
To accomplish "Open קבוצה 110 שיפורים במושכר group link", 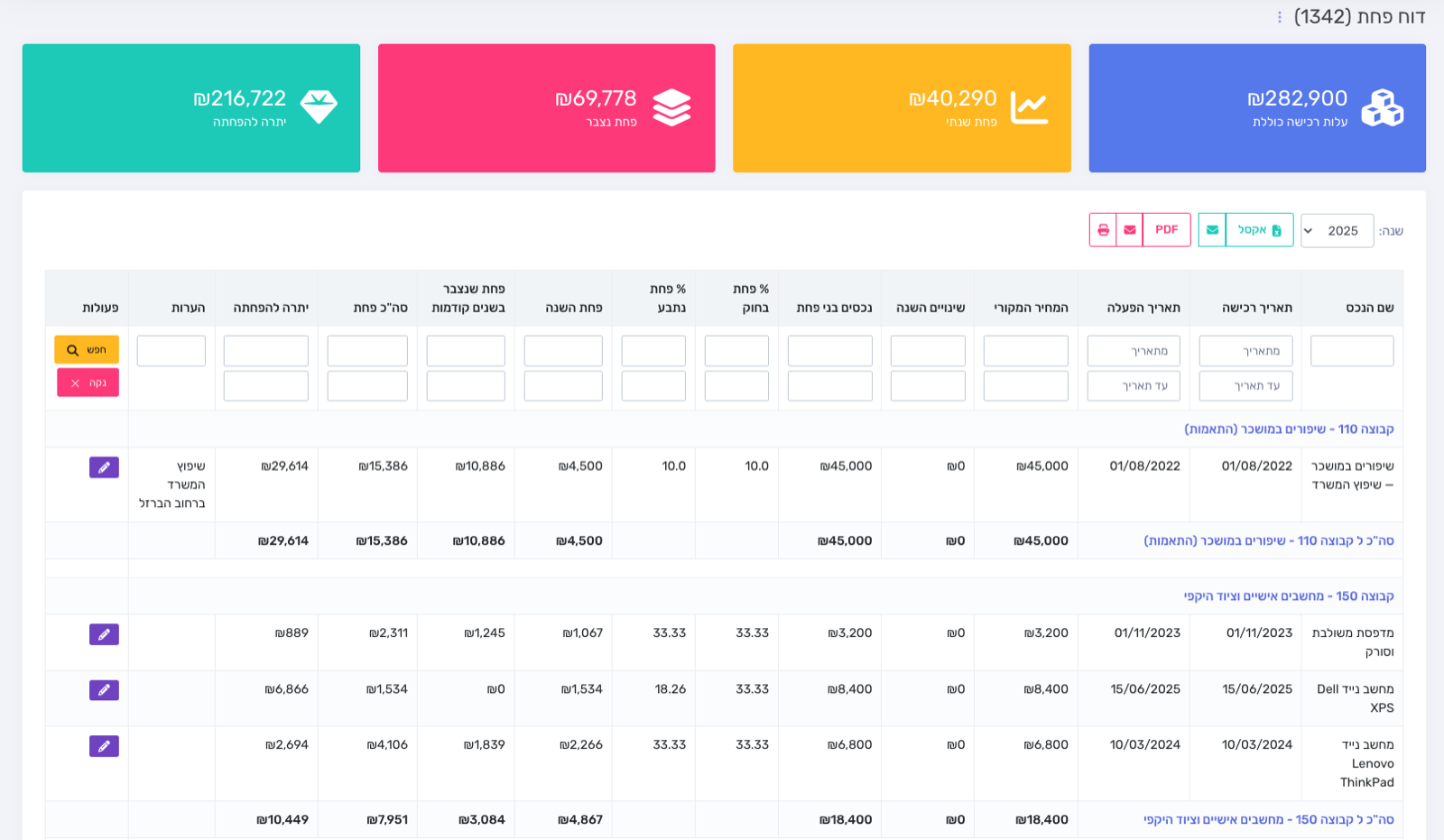I will [1289, 429].
